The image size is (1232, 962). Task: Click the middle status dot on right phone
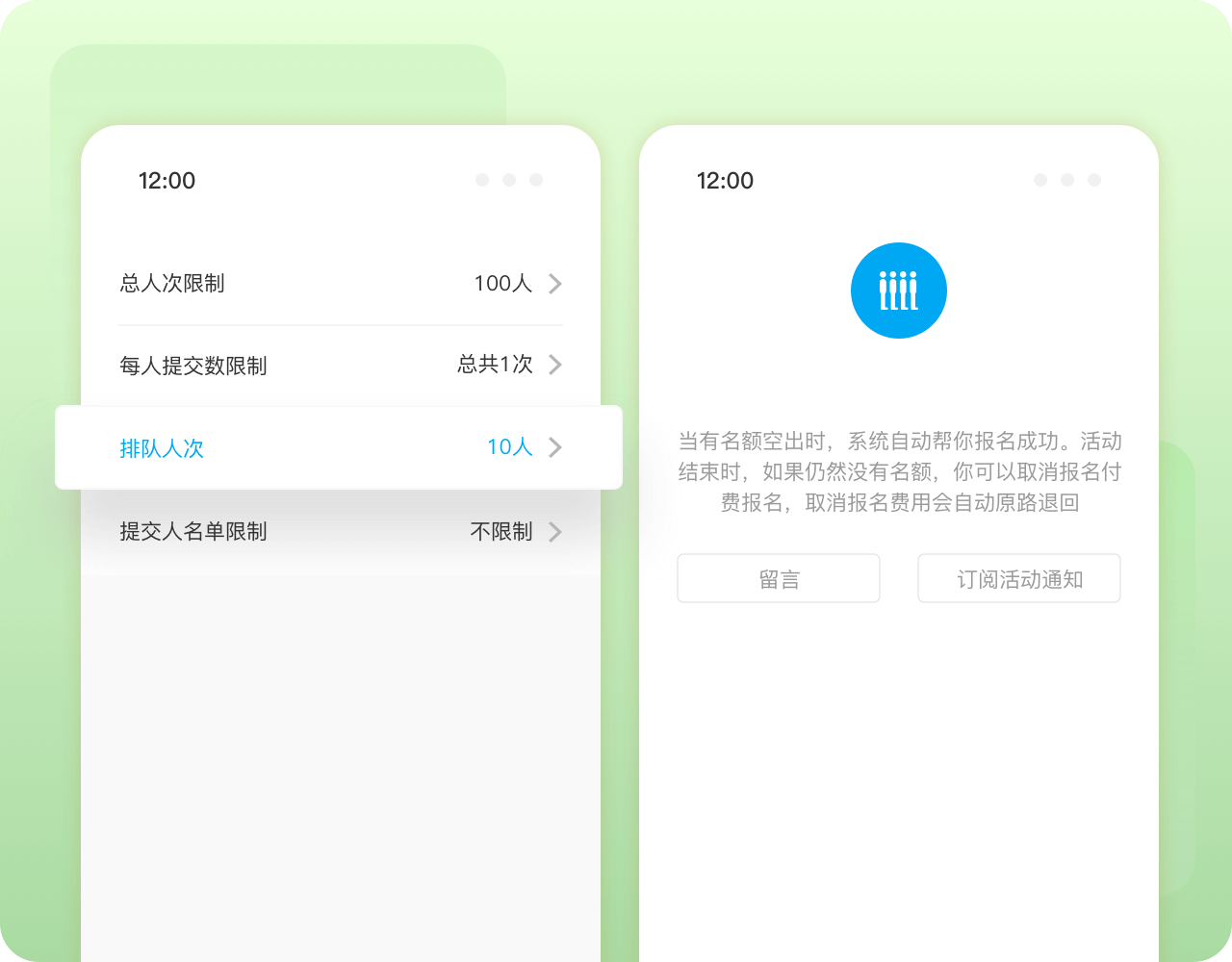click(1066, 180)
